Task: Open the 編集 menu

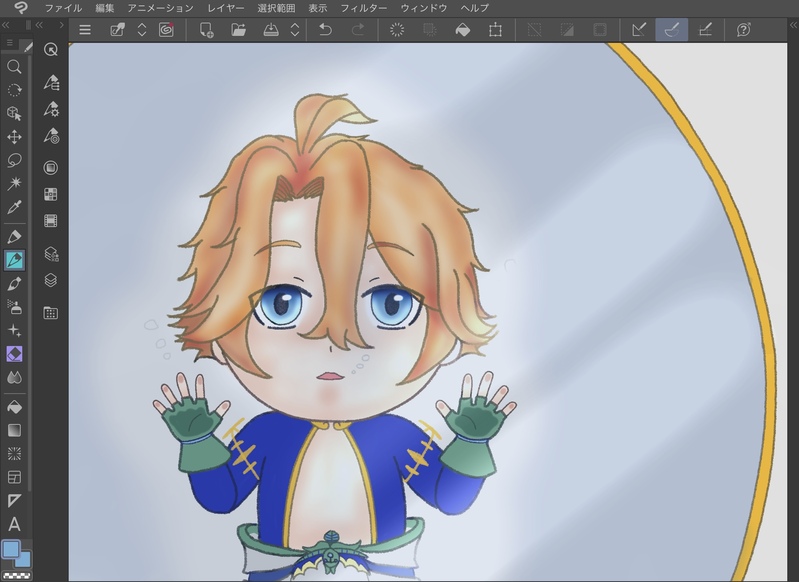Action: pos(104,8)
